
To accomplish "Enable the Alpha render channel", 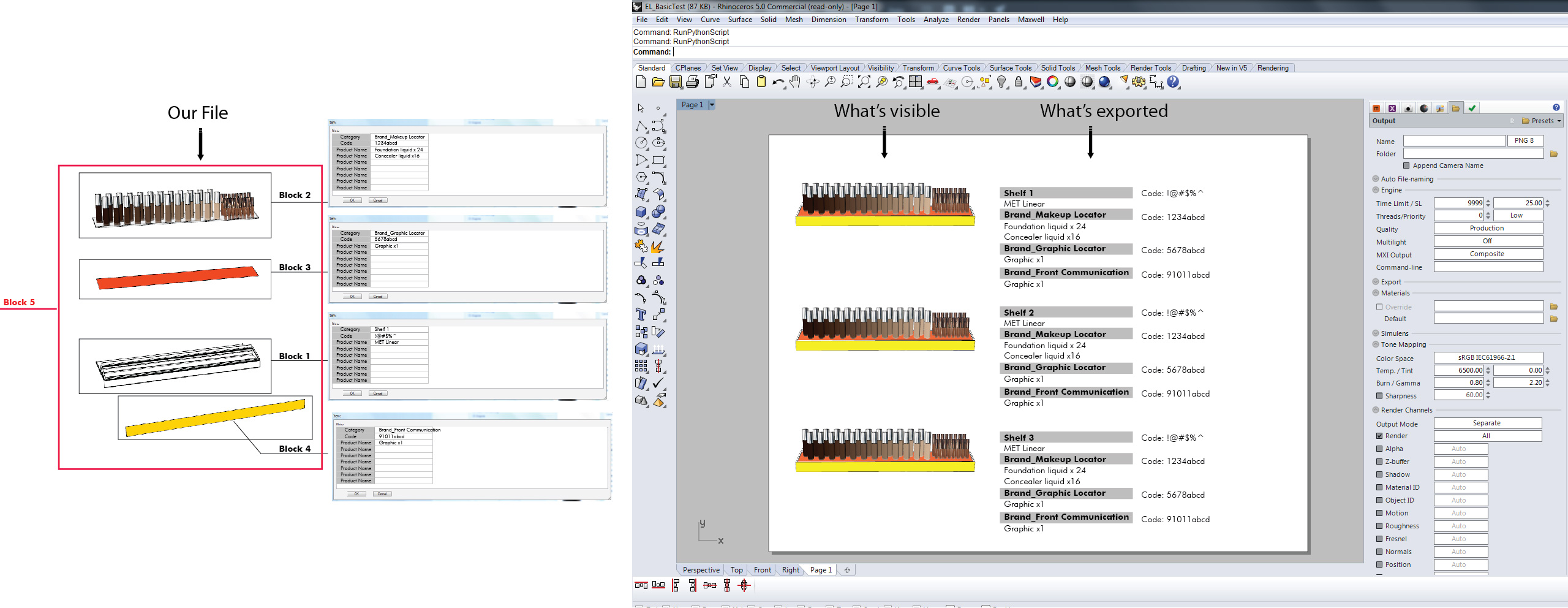I will pos(1379,449).
